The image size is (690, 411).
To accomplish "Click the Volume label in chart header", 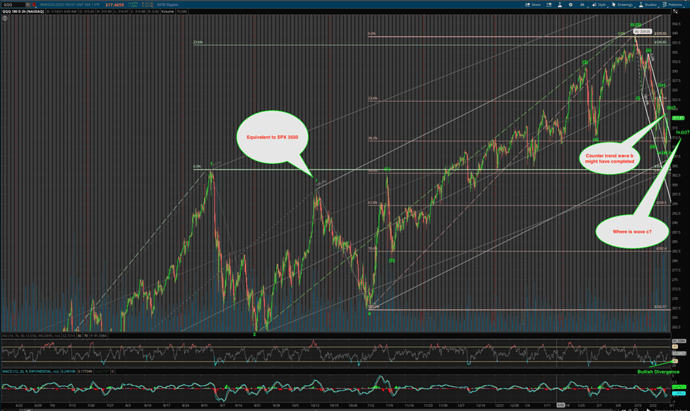I will coord(167,11).
